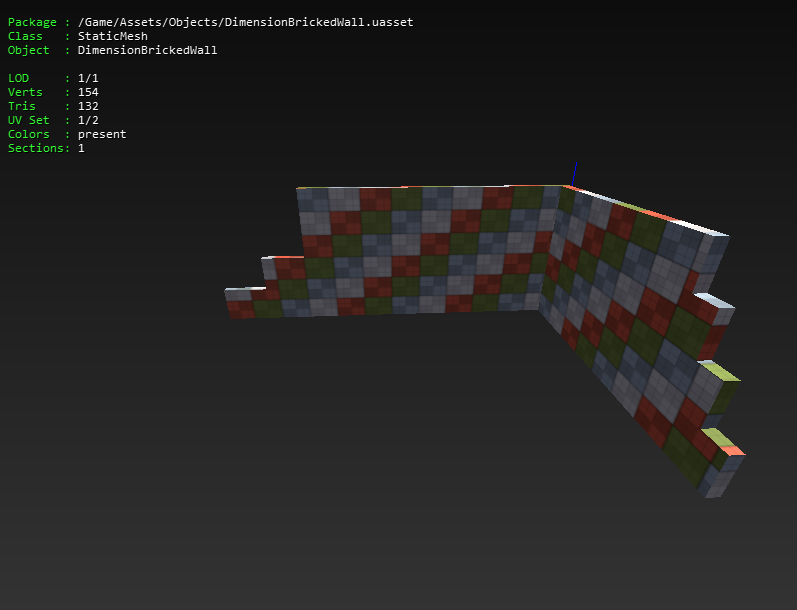Click the Colors present value
797x610 pixels.
pyautogui.click(x=102, y=134)
